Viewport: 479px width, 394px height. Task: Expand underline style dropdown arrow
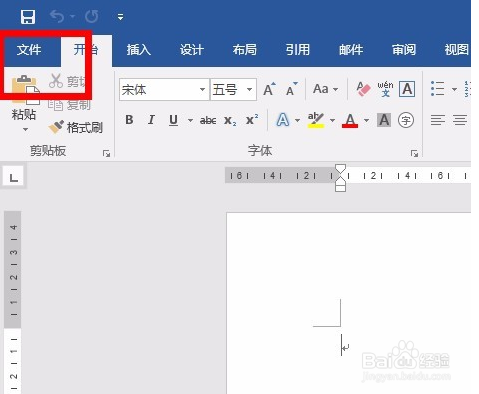(190, 120)
